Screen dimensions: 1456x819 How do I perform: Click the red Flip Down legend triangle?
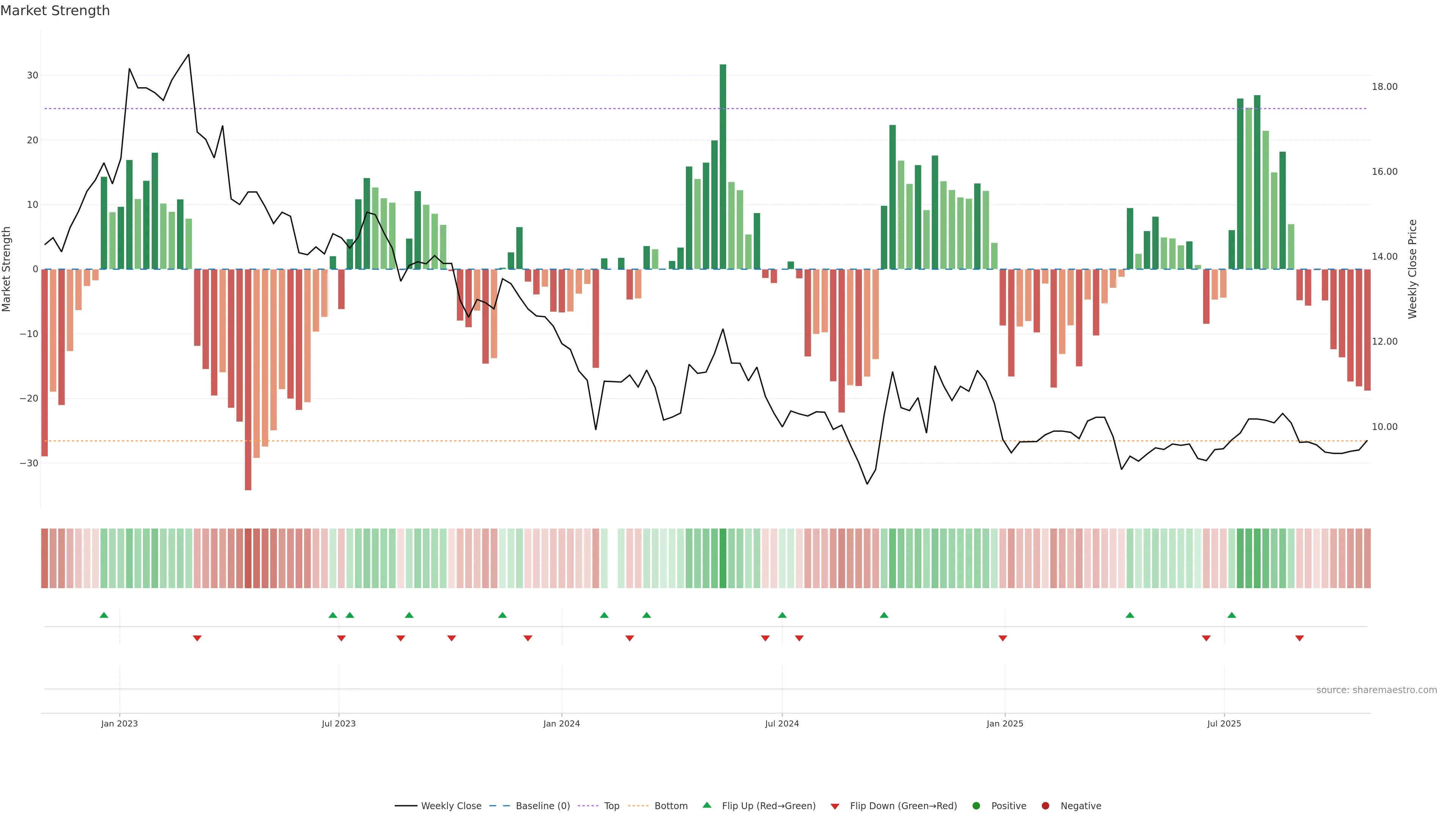[835, 806]
